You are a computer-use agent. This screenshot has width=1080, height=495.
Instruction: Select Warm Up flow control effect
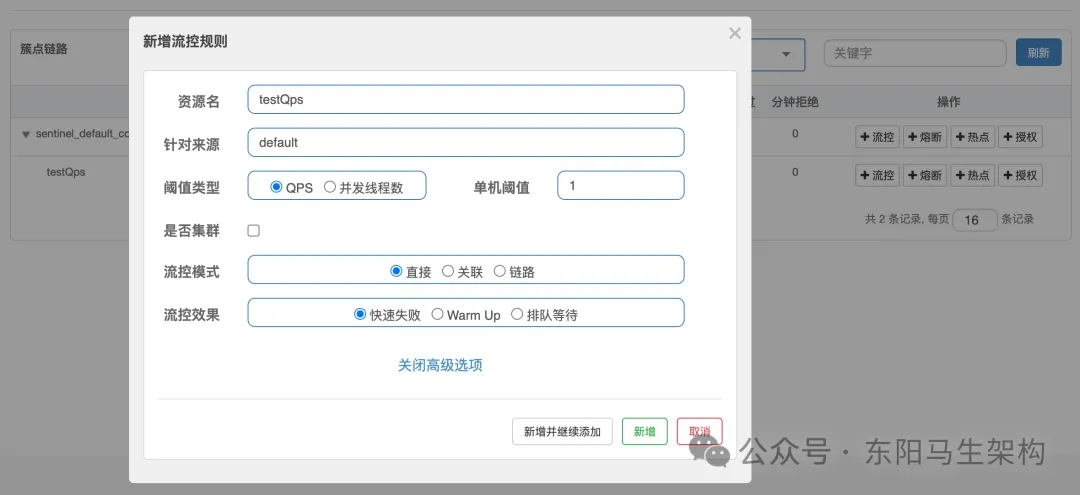tap(437, 314)
